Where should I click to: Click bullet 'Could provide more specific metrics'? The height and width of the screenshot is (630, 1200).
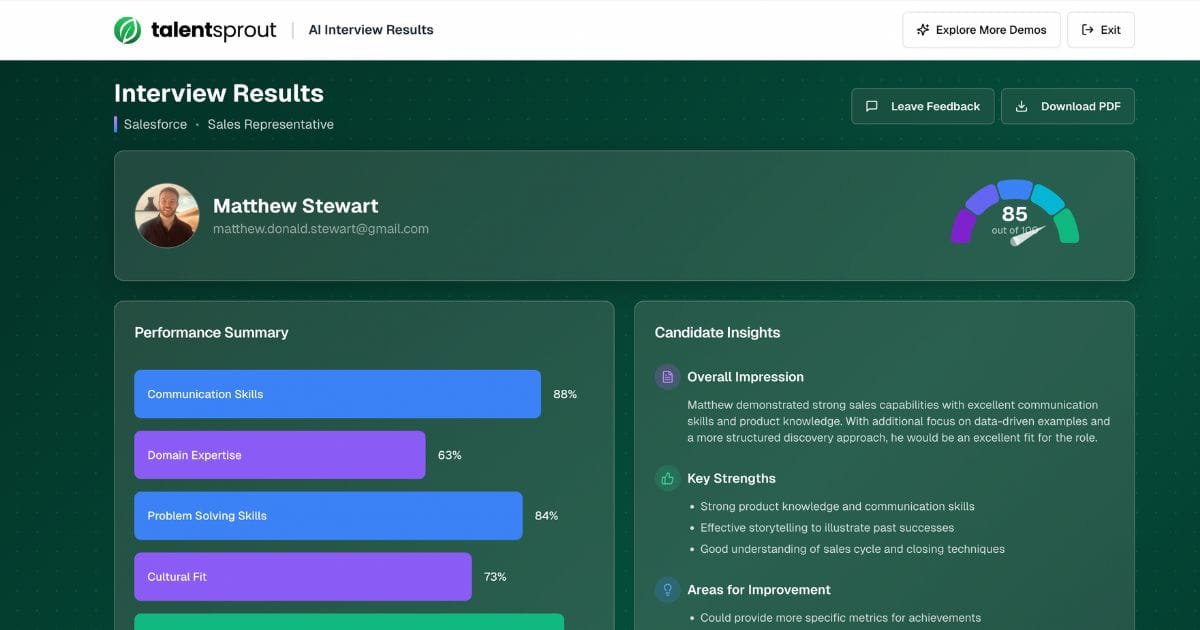840,618
